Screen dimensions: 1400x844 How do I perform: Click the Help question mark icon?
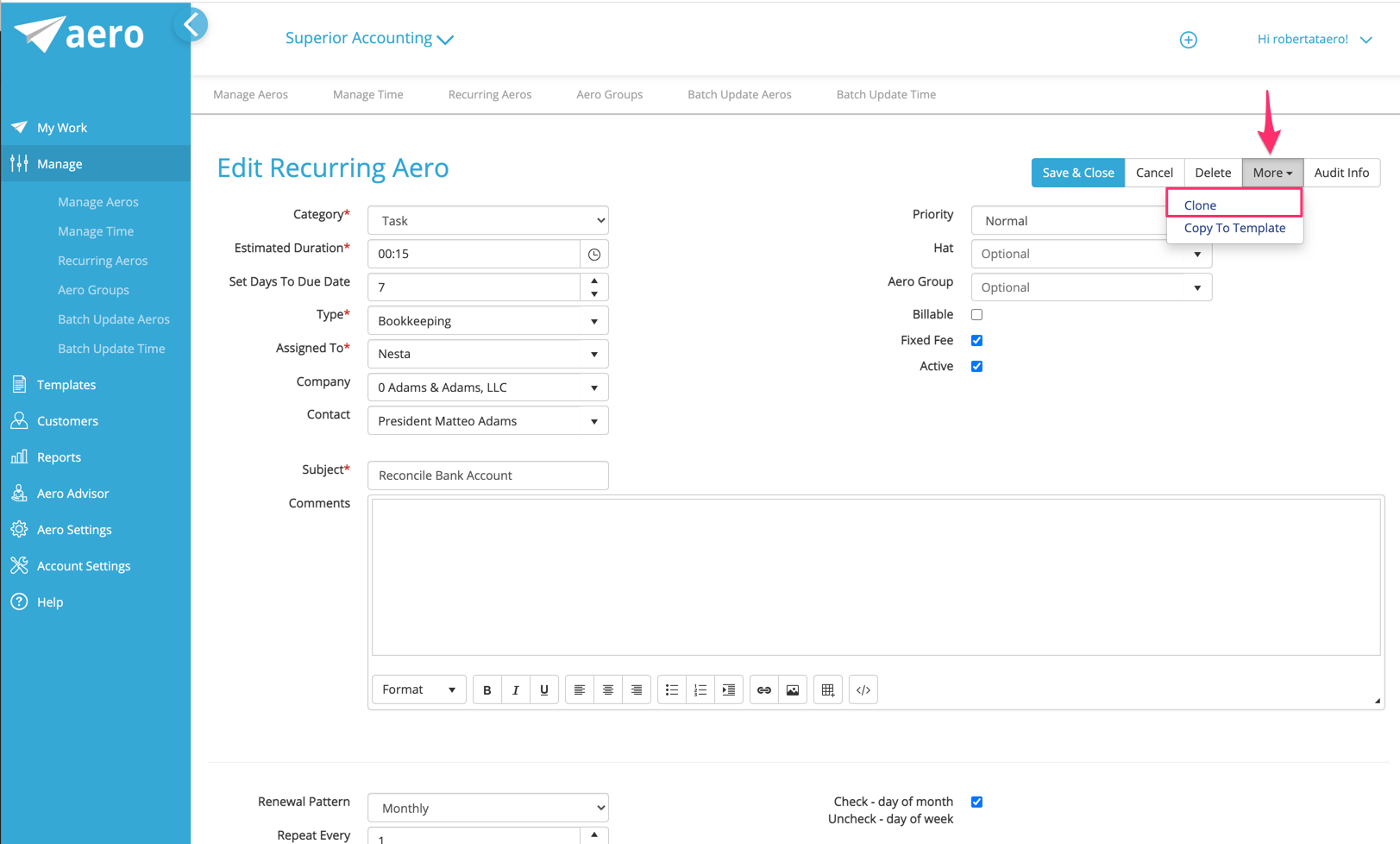point(19,602)
